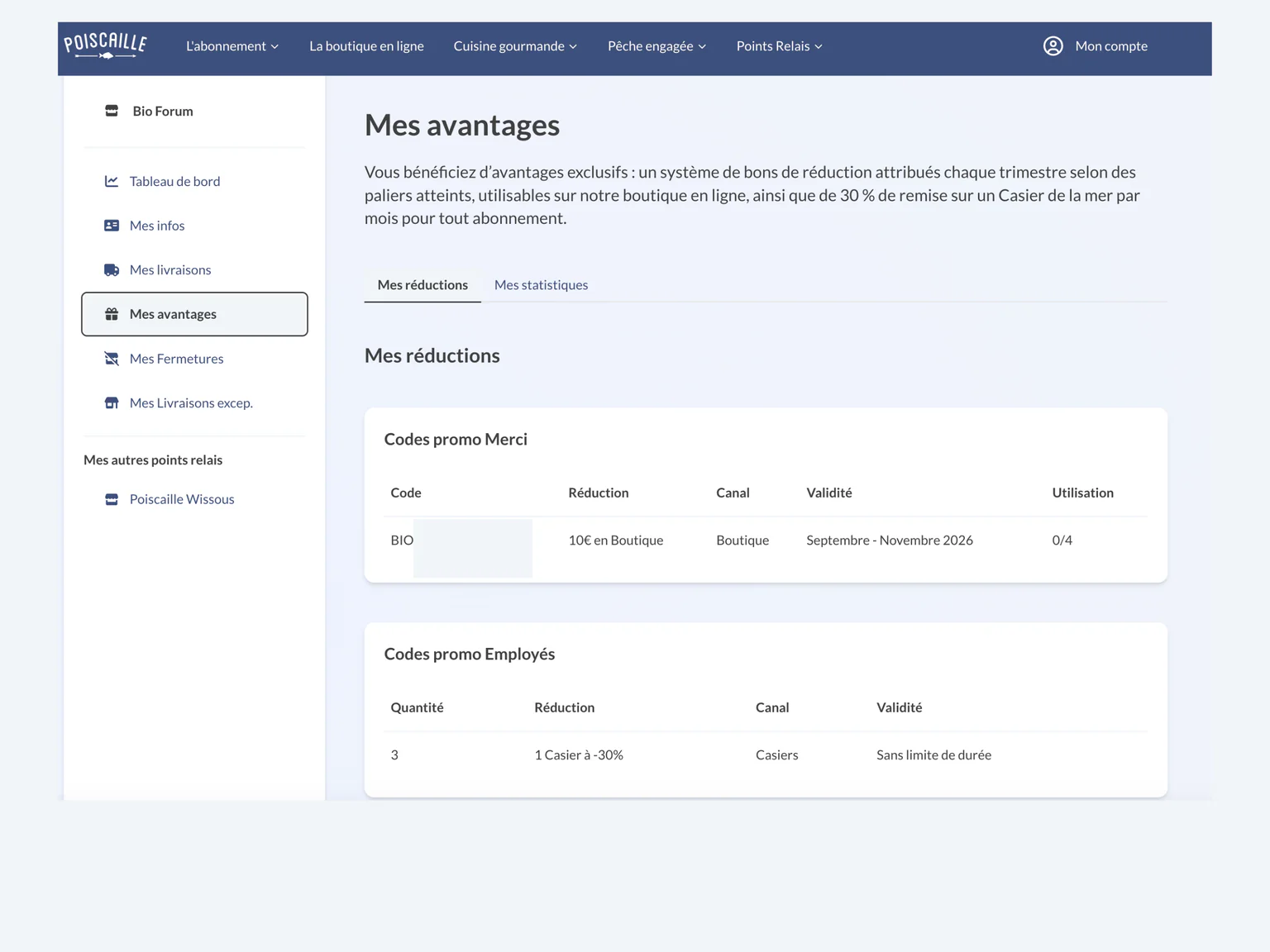
Task: Click the store icon next to Poiscaille Wissous
Action: pyautogui.click(x=112, y=499)
